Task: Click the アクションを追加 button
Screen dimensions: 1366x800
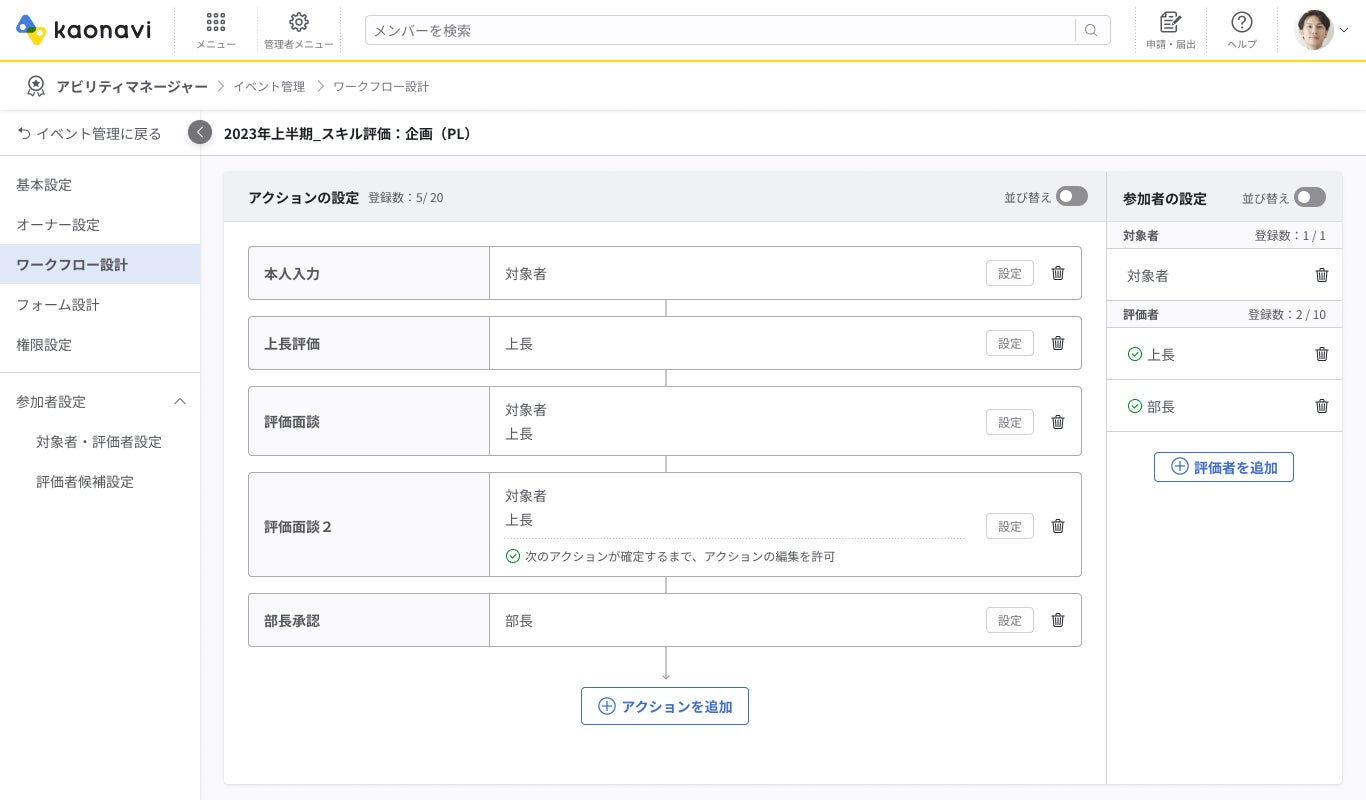Action: 665,706
